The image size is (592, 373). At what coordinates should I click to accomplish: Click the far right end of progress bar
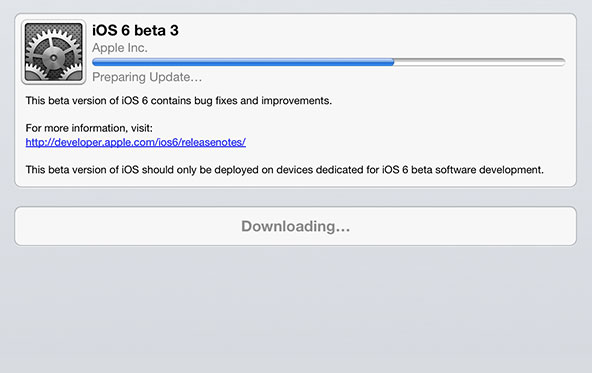pyautogui.click(x=563, y=62)
